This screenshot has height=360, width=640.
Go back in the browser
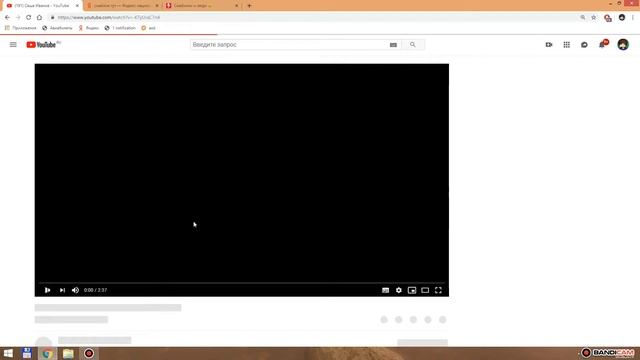7,18
